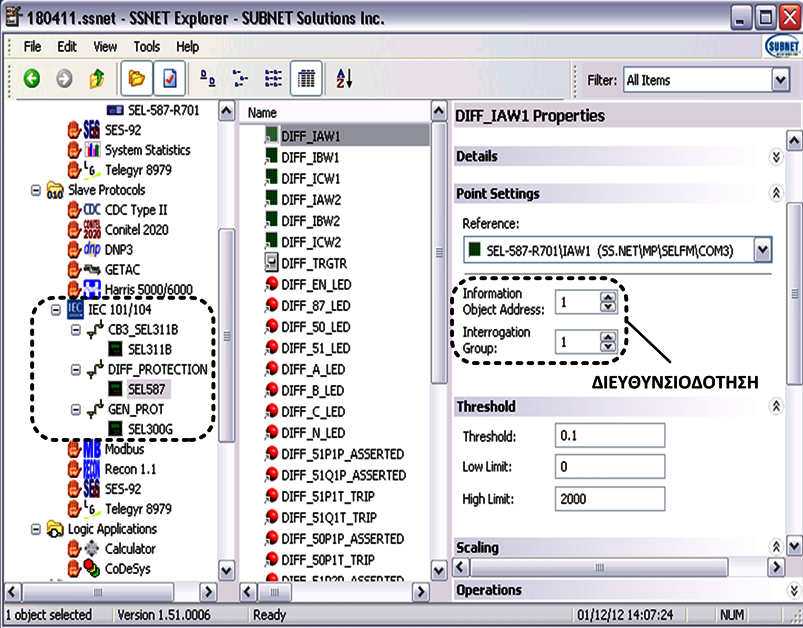Sort items A to Z
Viewport: 803px width, 628px height.
(344, 78)
